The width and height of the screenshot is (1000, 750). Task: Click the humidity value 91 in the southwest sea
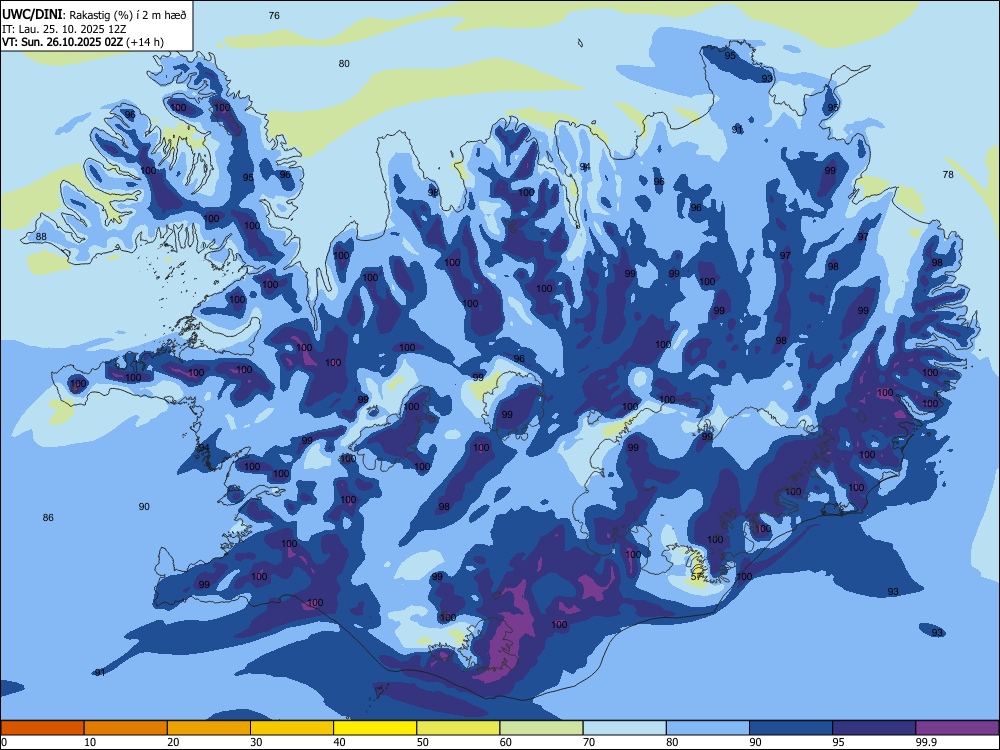(x=99, y=672)
